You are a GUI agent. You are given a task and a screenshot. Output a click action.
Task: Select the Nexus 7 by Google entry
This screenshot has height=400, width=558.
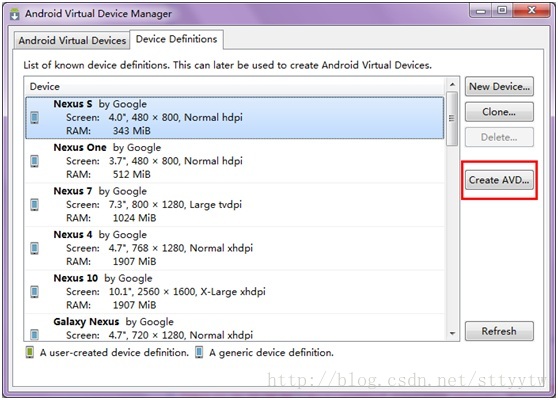[x=235, y=205]
